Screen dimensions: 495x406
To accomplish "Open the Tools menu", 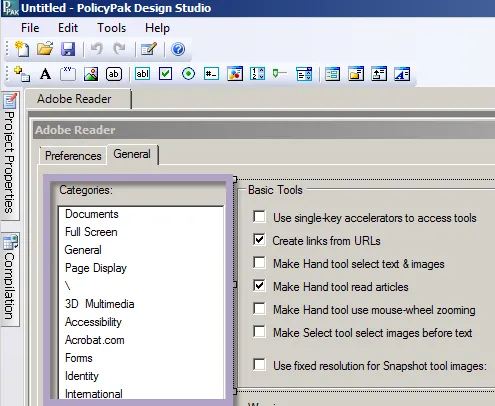I will pyautogui.click(x=112, y=28).
